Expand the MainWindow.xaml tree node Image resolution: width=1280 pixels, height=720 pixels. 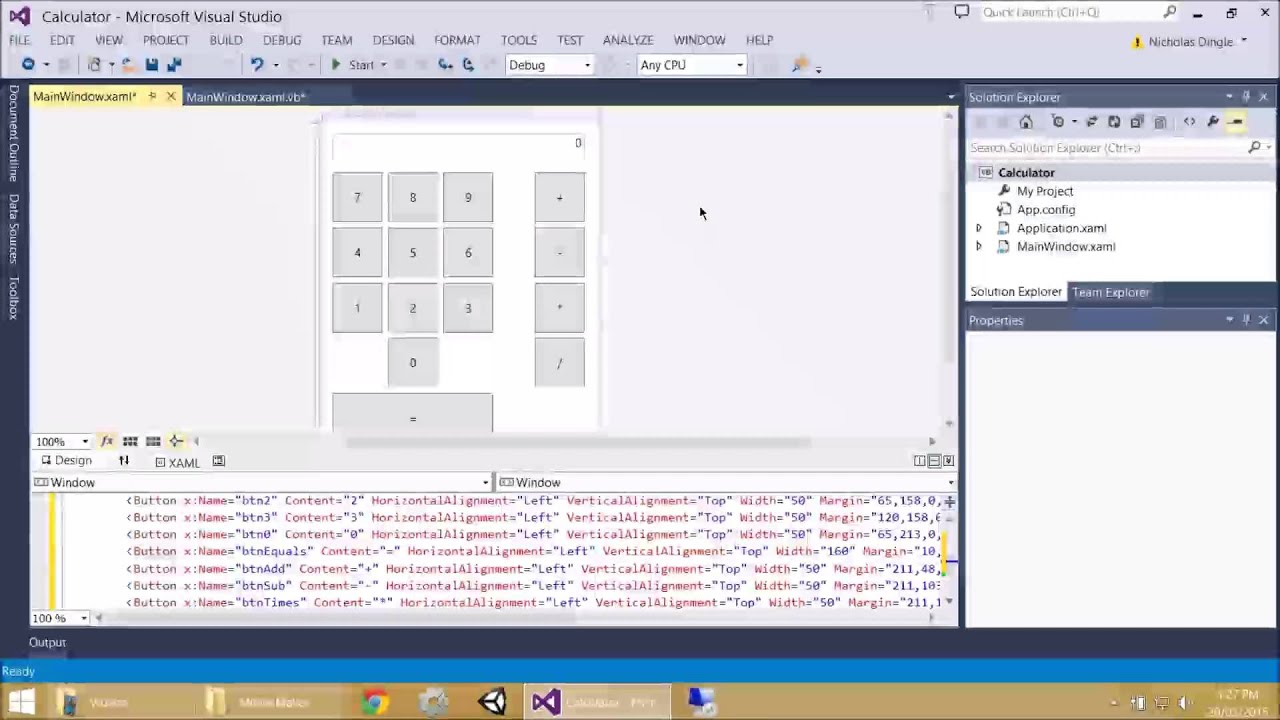pos(979,246)
